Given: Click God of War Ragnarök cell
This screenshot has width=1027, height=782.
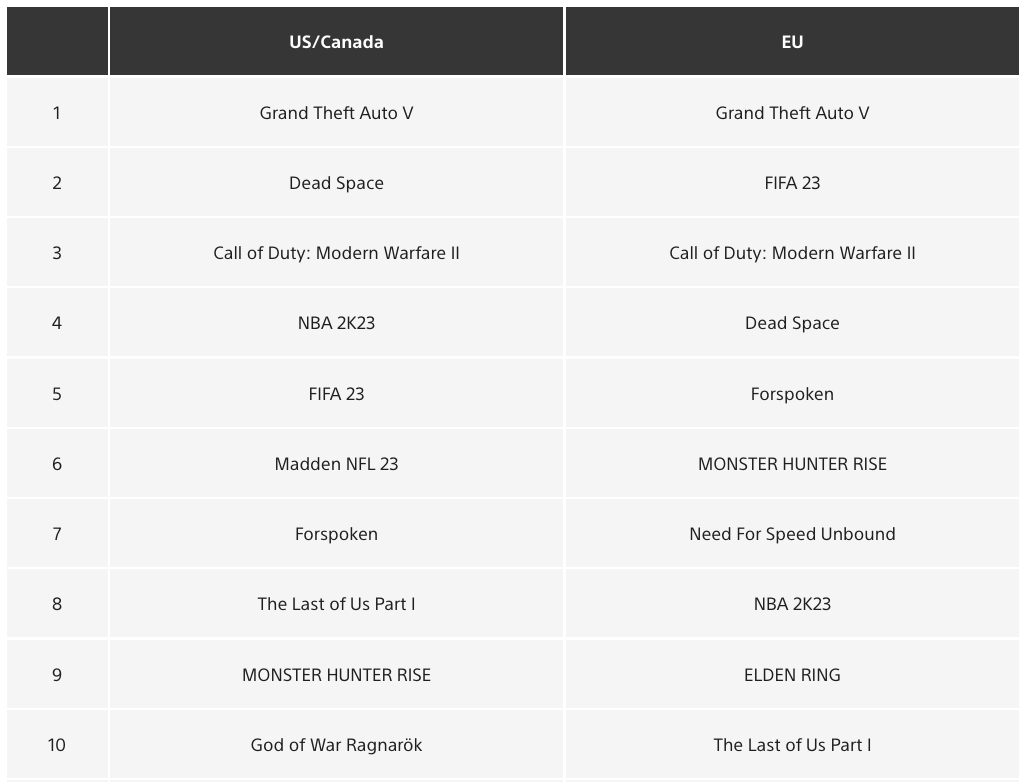Looking at the screenshot, I should click(336, 745).
